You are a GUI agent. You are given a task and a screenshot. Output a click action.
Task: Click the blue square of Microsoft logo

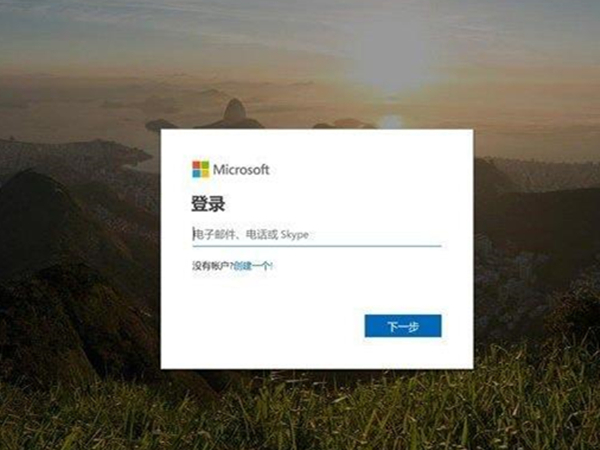pos(196,174)
